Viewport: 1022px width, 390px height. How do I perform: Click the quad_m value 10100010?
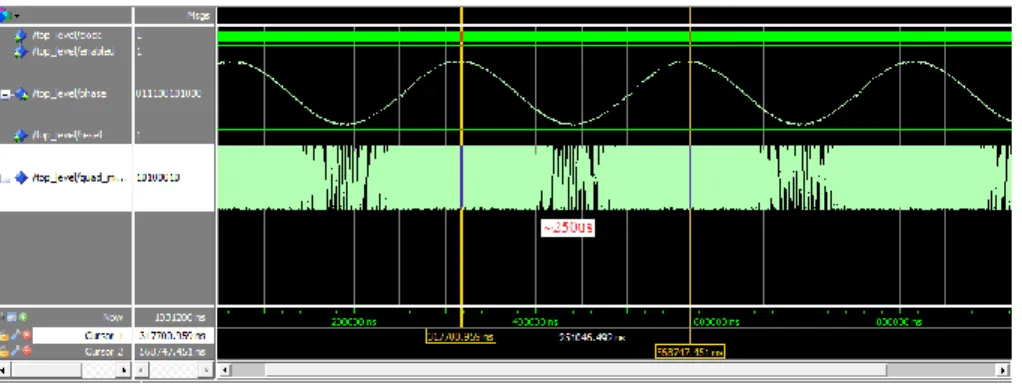[x=158, y=177]
